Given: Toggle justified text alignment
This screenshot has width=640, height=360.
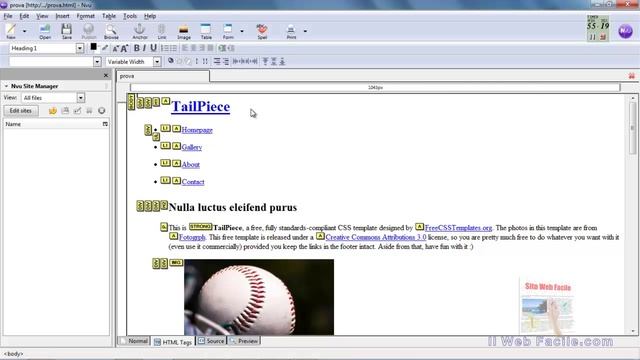Looking at the screenshot, I should point(211,48).
